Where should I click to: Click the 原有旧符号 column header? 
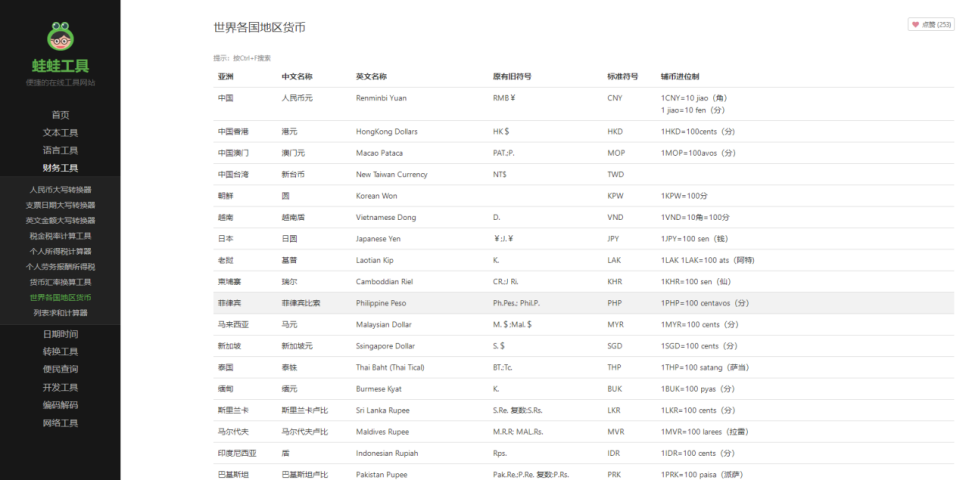point(512,77)
